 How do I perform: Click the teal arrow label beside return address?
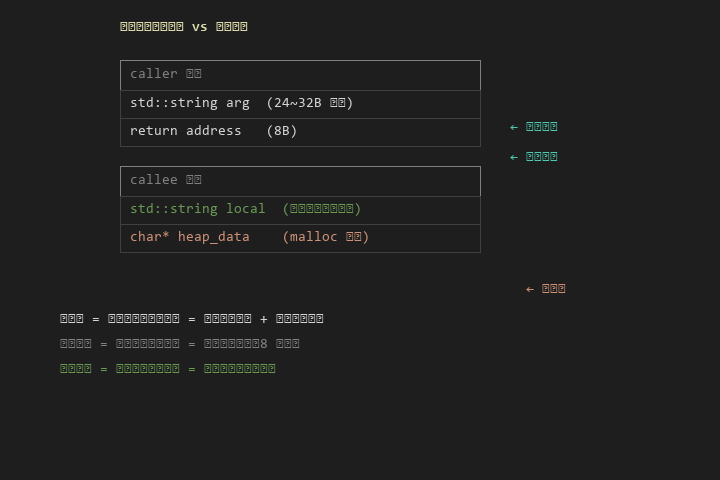pos(534,127)
